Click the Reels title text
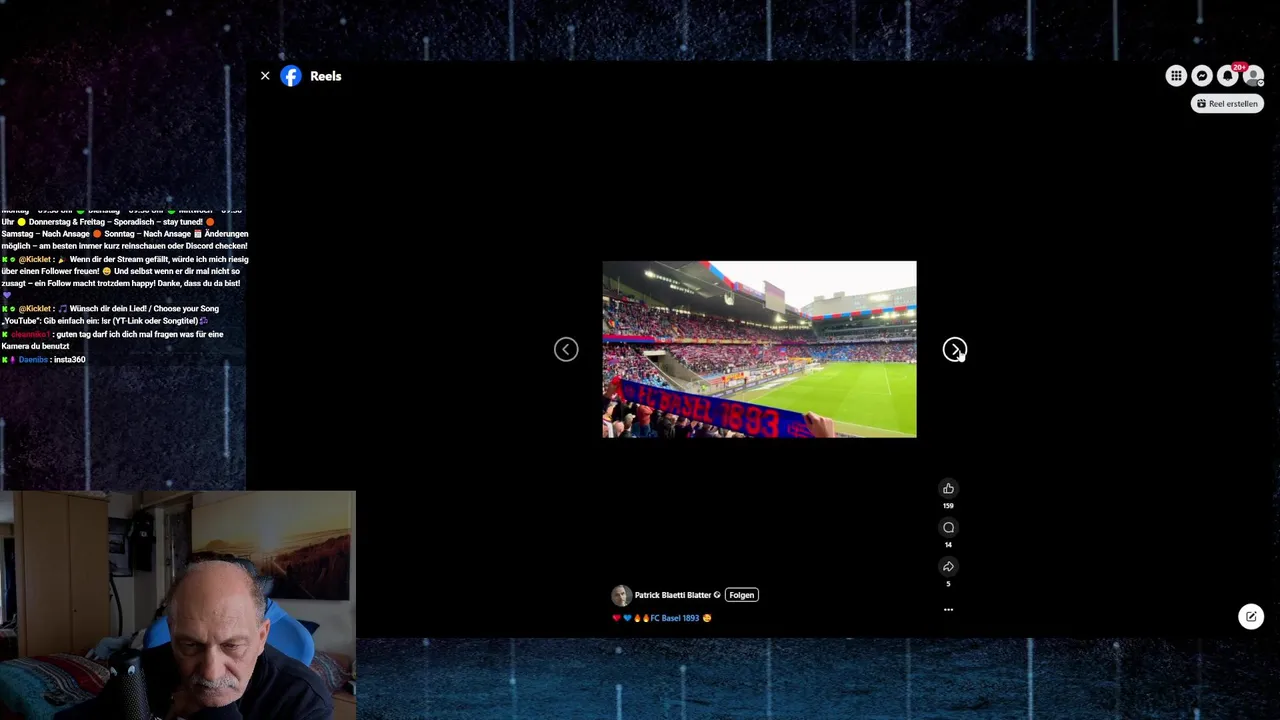1280x720 pixels. tap(326, 76)
